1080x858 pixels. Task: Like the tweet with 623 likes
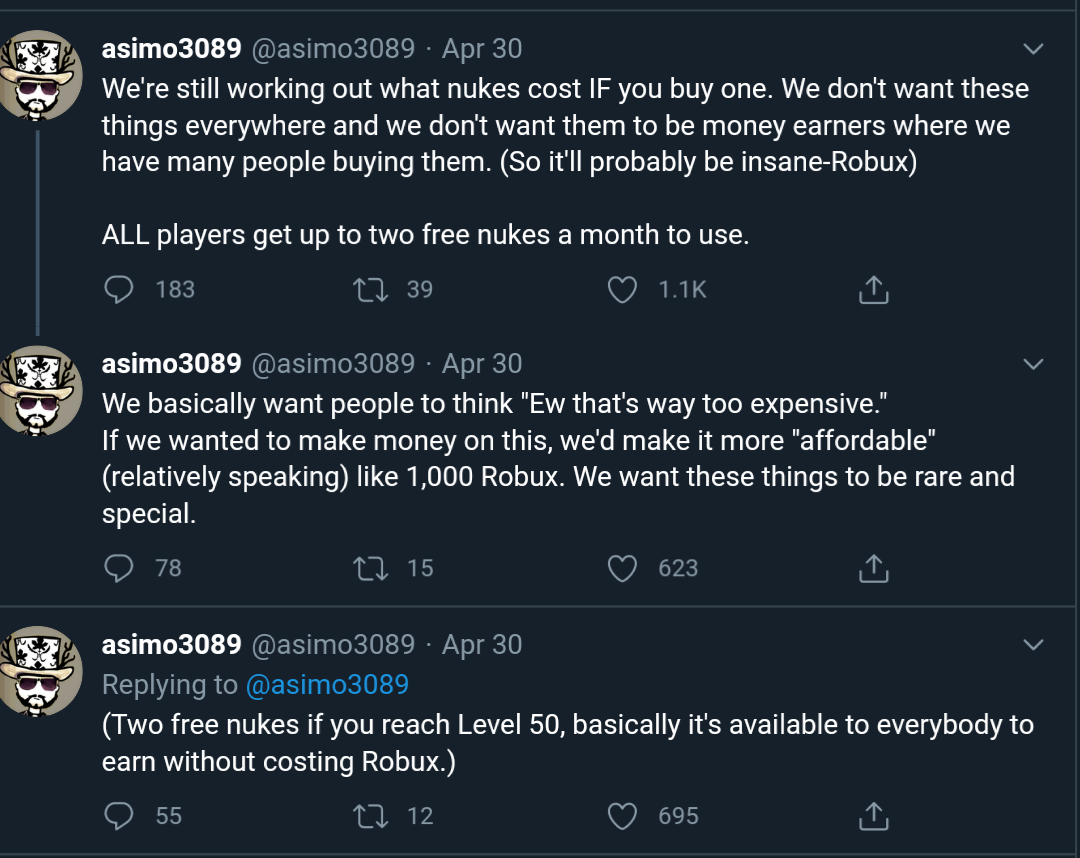[623, 568]
